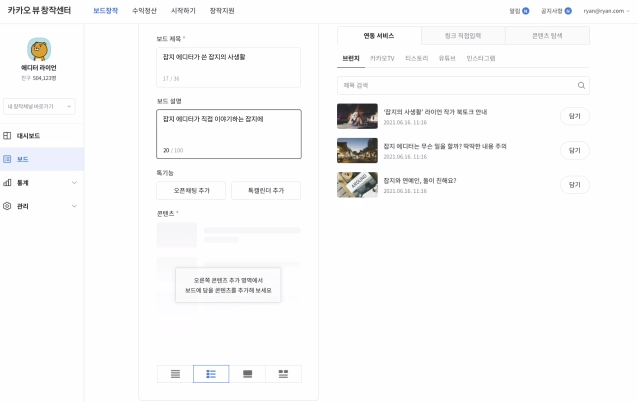
Task: Open the 내 창작채널 바로가기 dropdown
Action: coord(39,106)
